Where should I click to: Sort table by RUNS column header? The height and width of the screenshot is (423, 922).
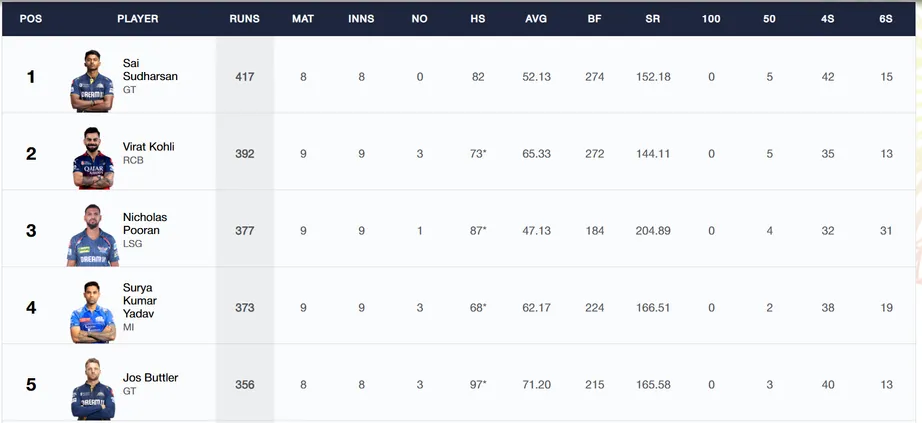coord(245,19)
